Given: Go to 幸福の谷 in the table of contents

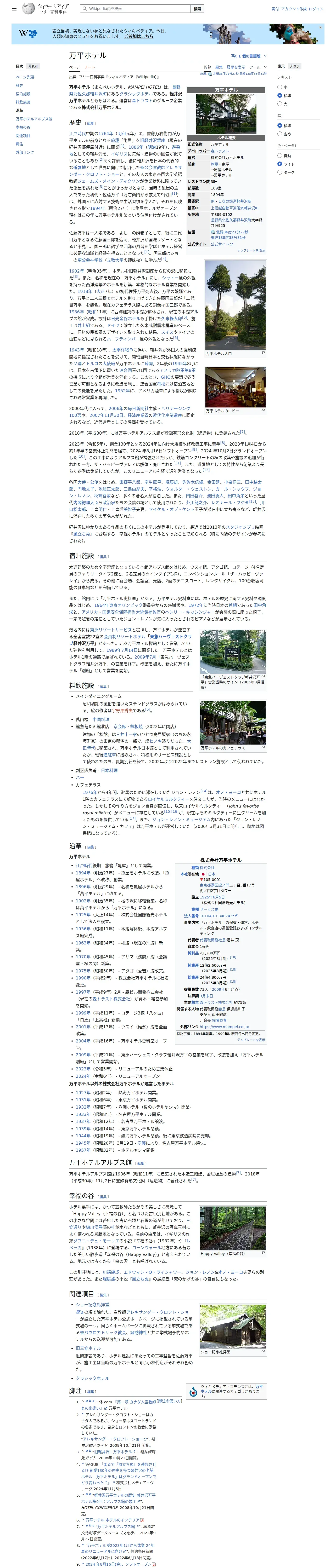Looking at the screenshot, I should (23, 127).
